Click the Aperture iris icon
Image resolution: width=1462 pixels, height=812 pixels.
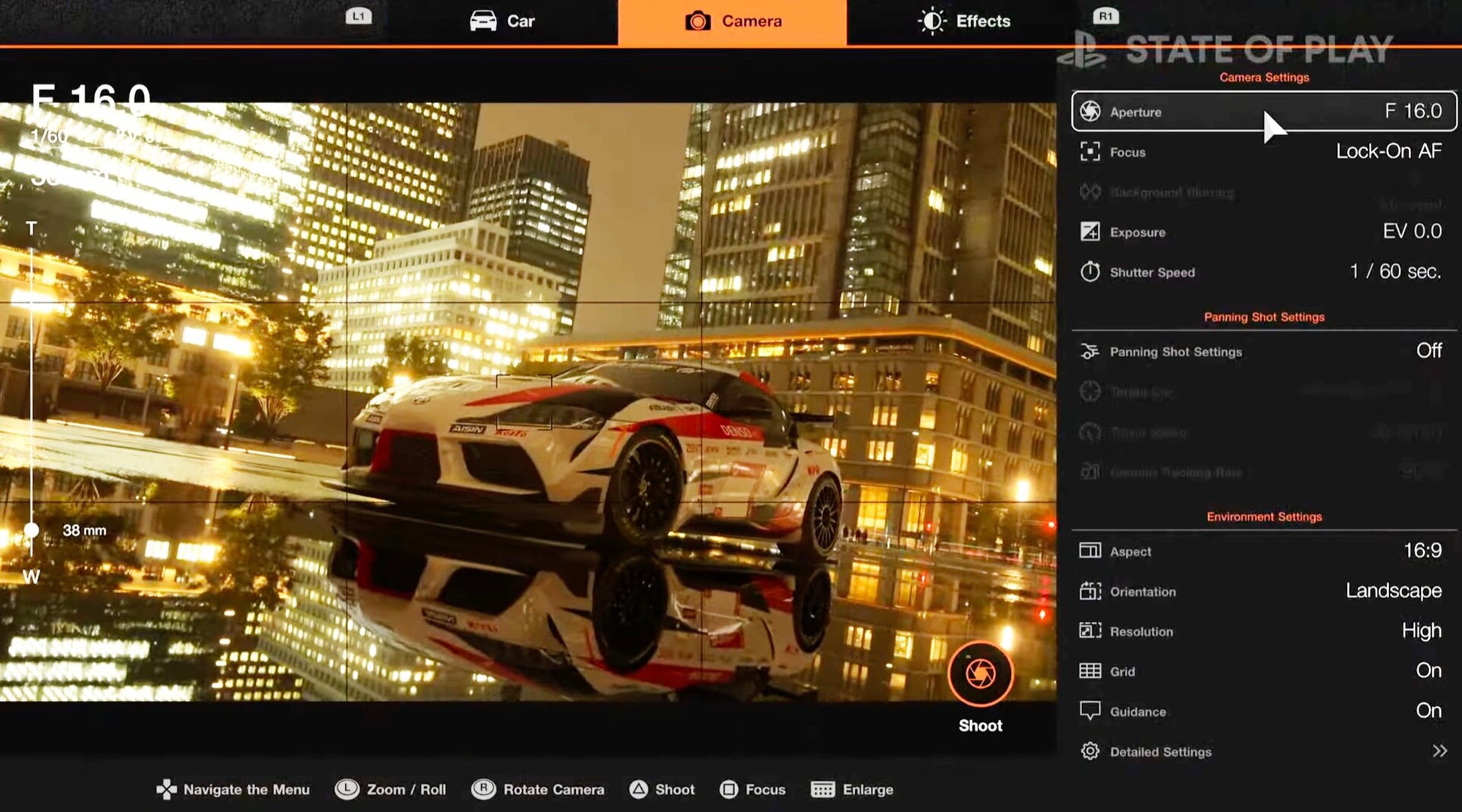coord(1090,111)
